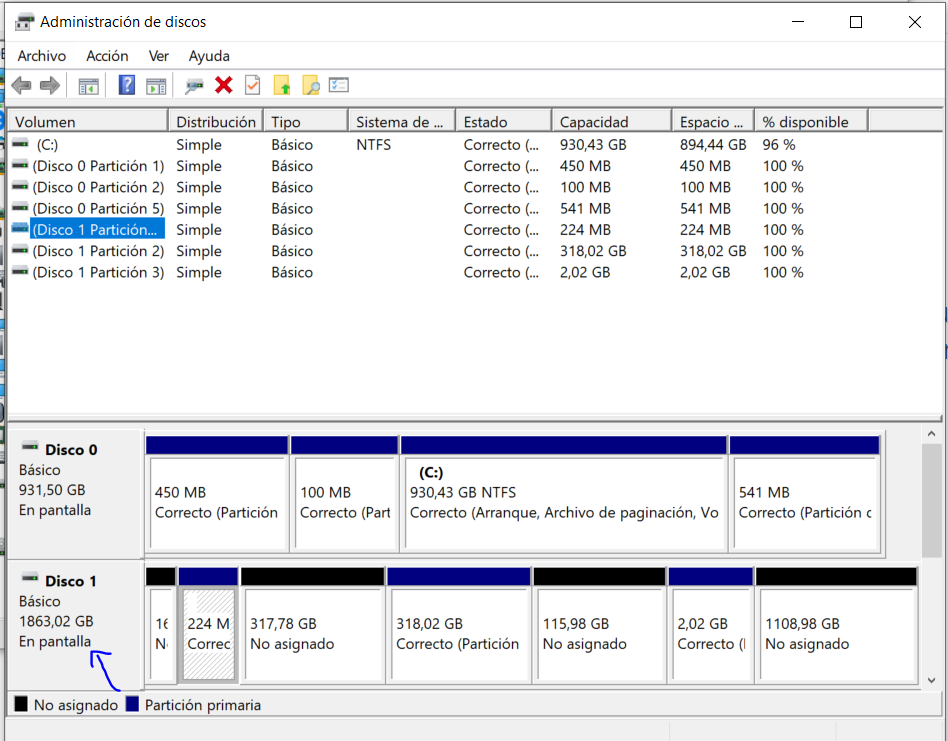The image size is (948, 741).
Task: Select the hatched 224 MB partition on Disco 1
Action: (208, 625)
